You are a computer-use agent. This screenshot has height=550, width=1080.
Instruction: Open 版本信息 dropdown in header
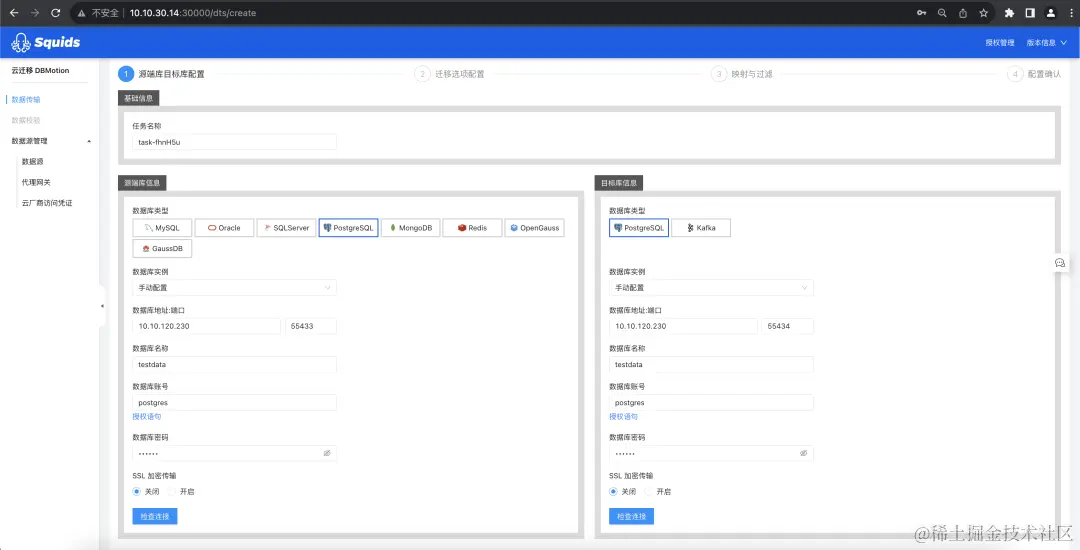(1046, 43)
